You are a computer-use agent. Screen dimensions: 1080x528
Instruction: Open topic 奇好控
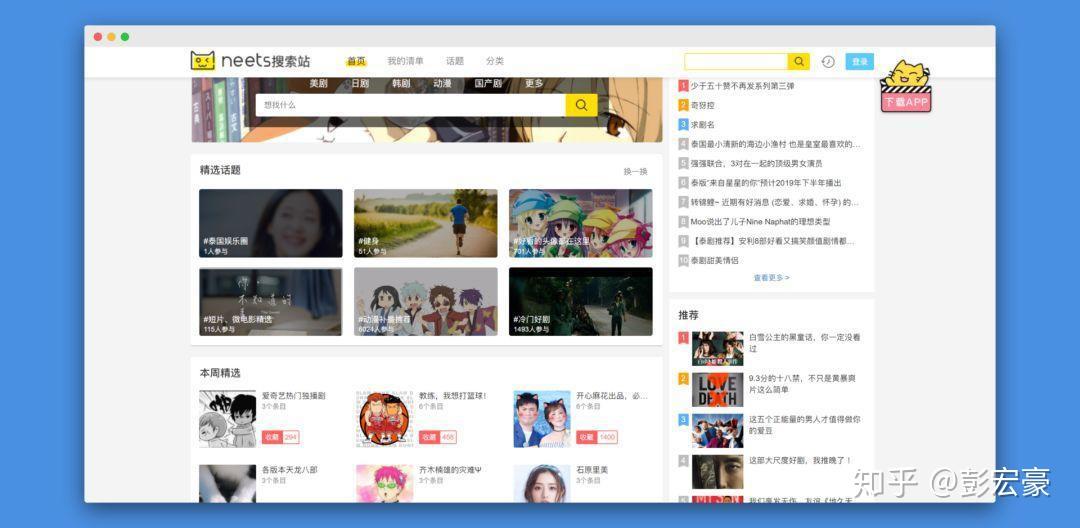pyautogui.click(x=703, y=105)
